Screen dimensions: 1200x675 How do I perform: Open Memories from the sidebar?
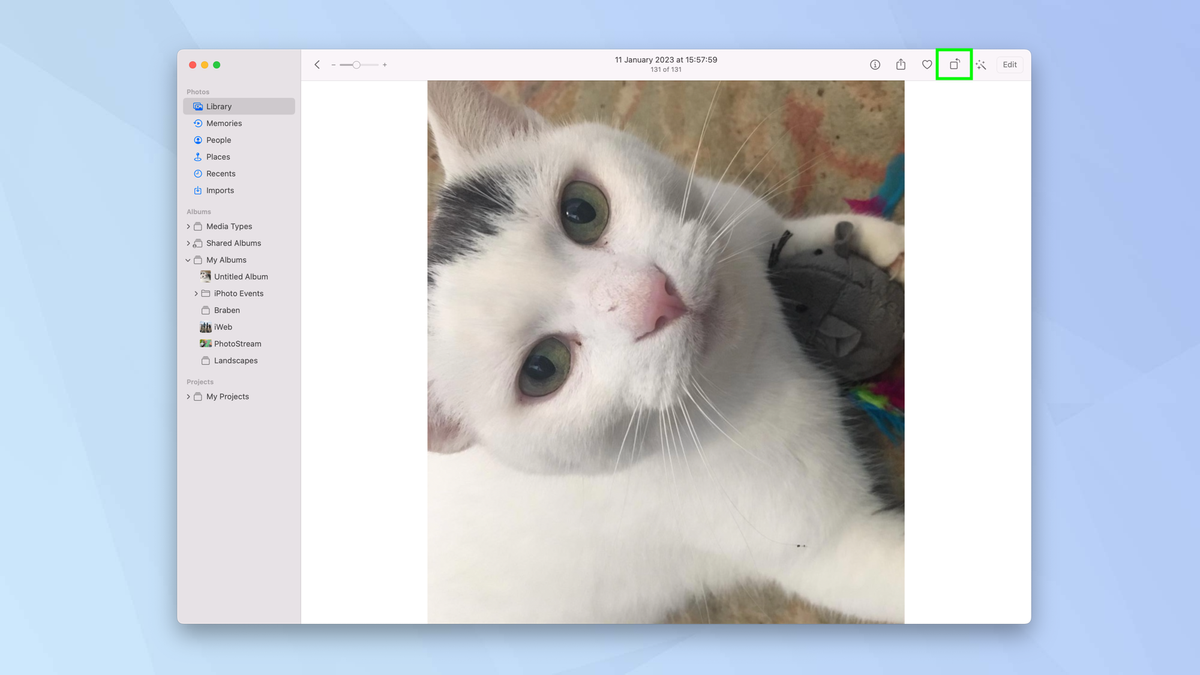pyautogui.click(x=222, y=122)
